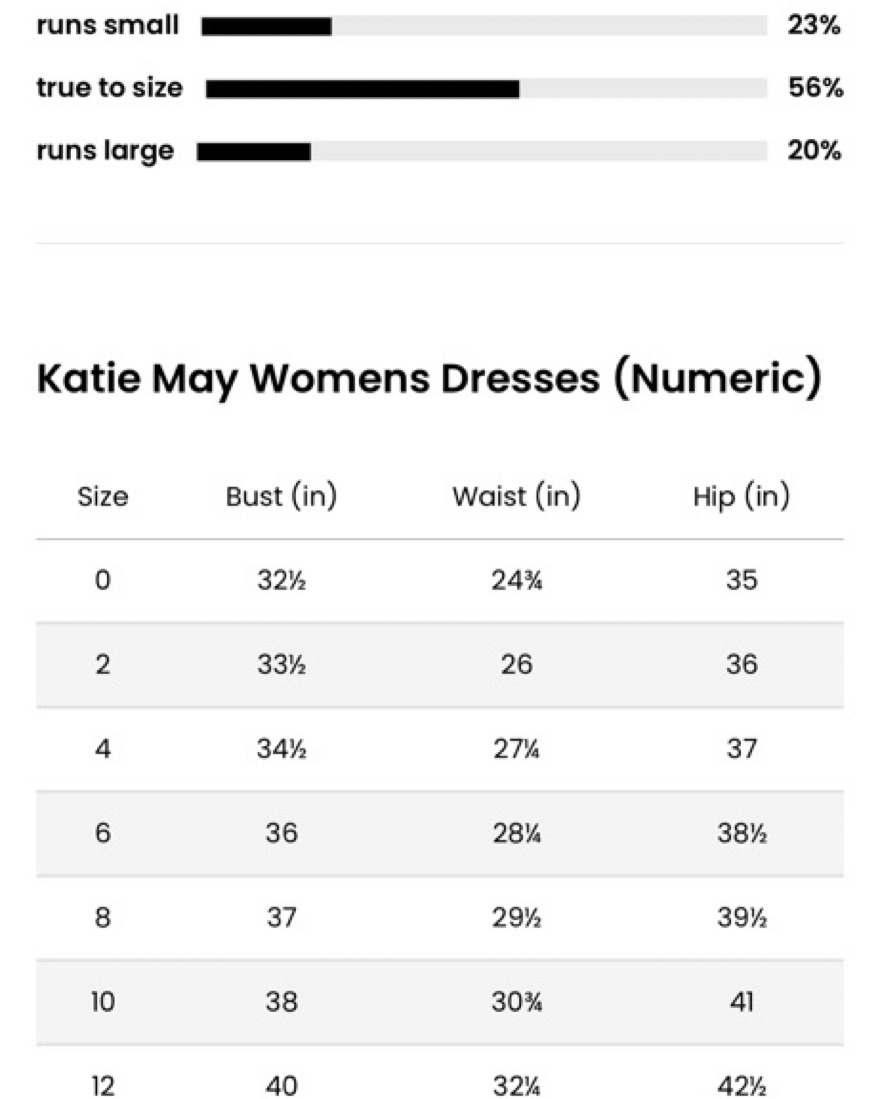
Task: Select the size 2 bust value 33½
Action: (x=282, y=664)
